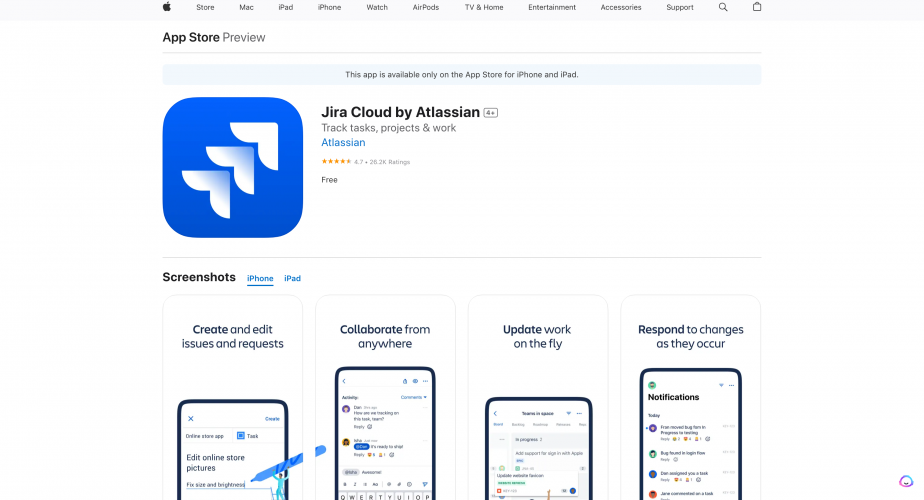
Task: Open the TV & Home menu
Action: click(x=484, y=8)
